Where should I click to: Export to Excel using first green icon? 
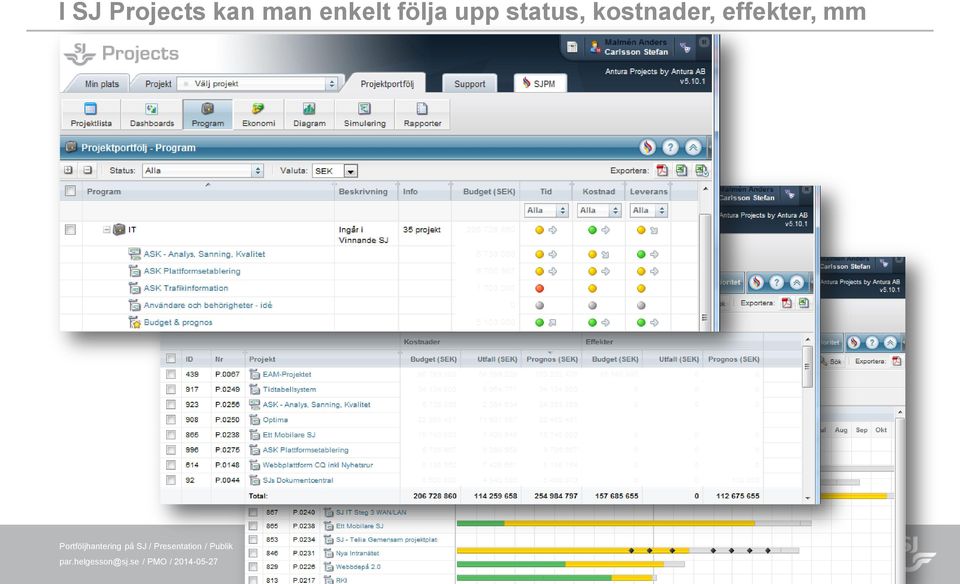pyautogui.click(x=681, y=170)
